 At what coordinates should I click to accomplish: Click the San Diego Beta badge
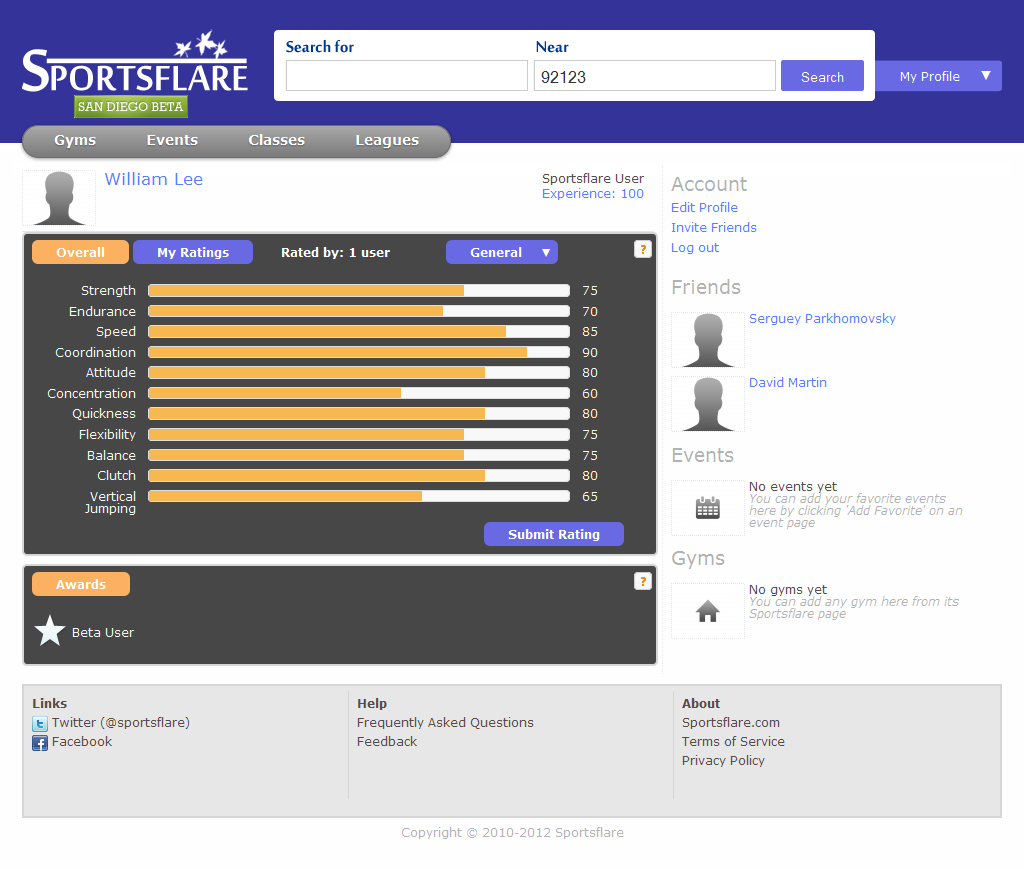131,106
